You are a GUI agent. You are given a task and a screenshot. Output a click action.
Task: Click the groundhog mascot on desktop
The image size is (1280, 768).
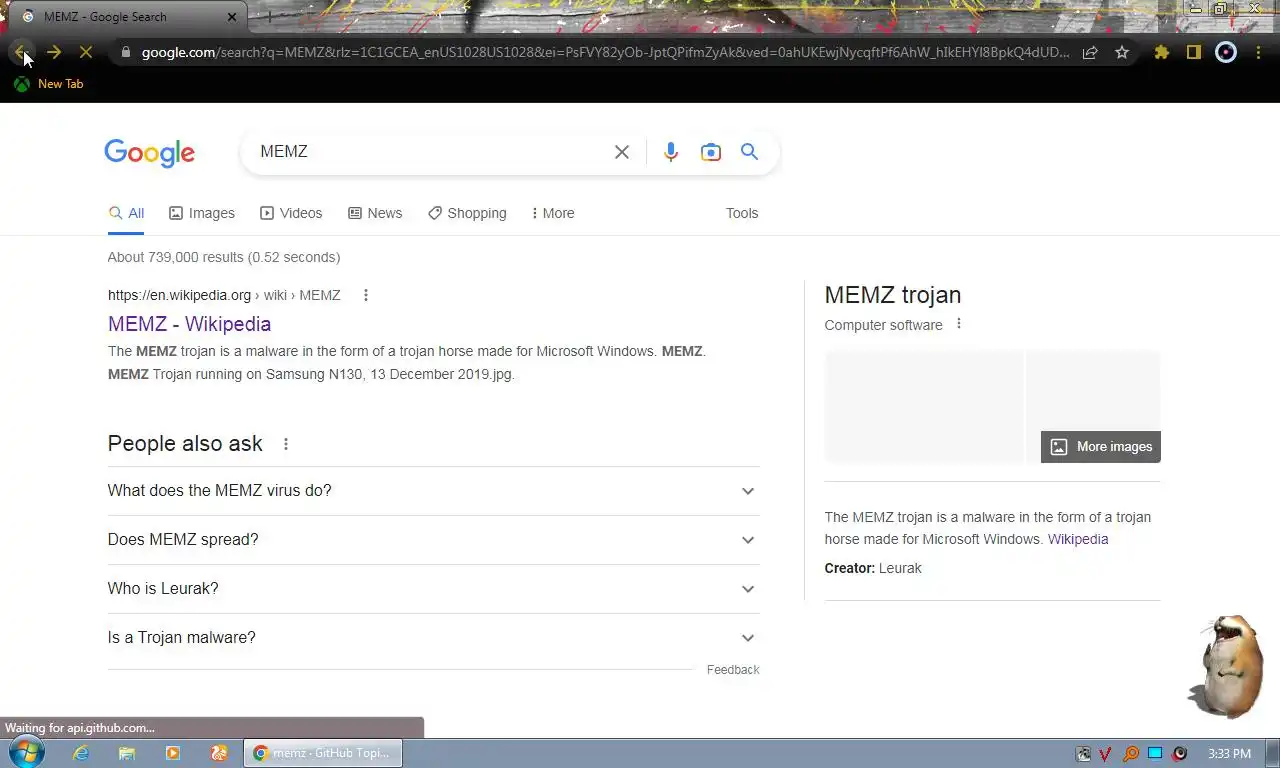1228,665
